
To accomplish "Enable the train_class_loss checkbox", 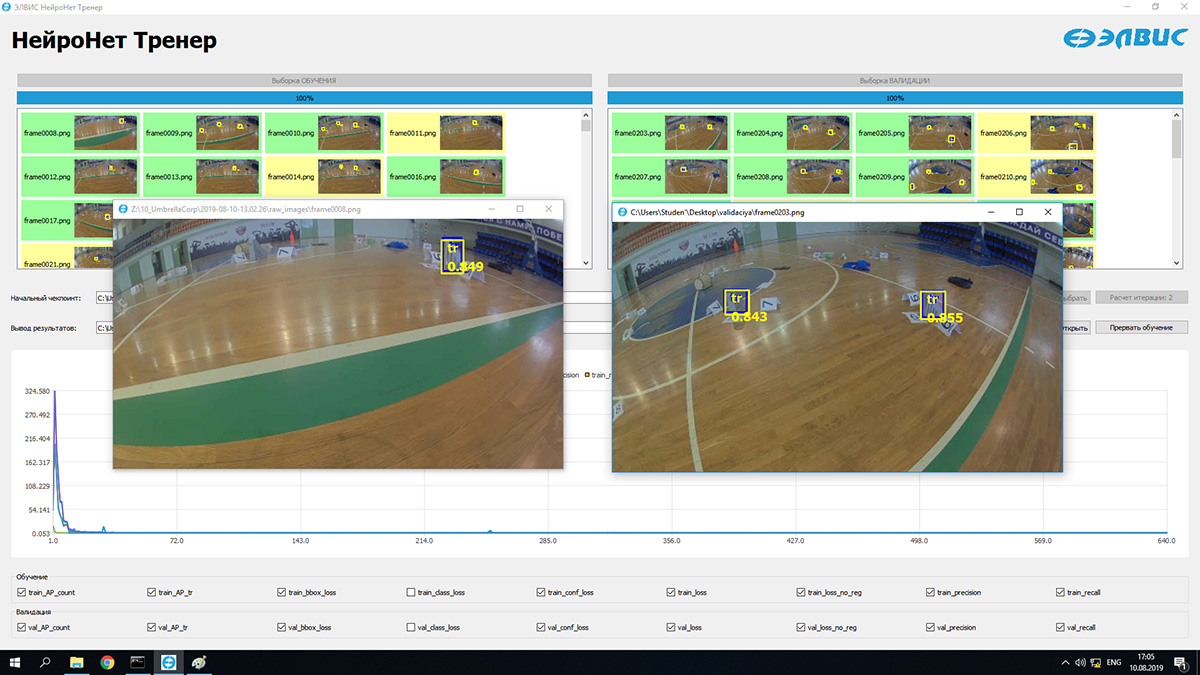I will (x=411, y=593).
